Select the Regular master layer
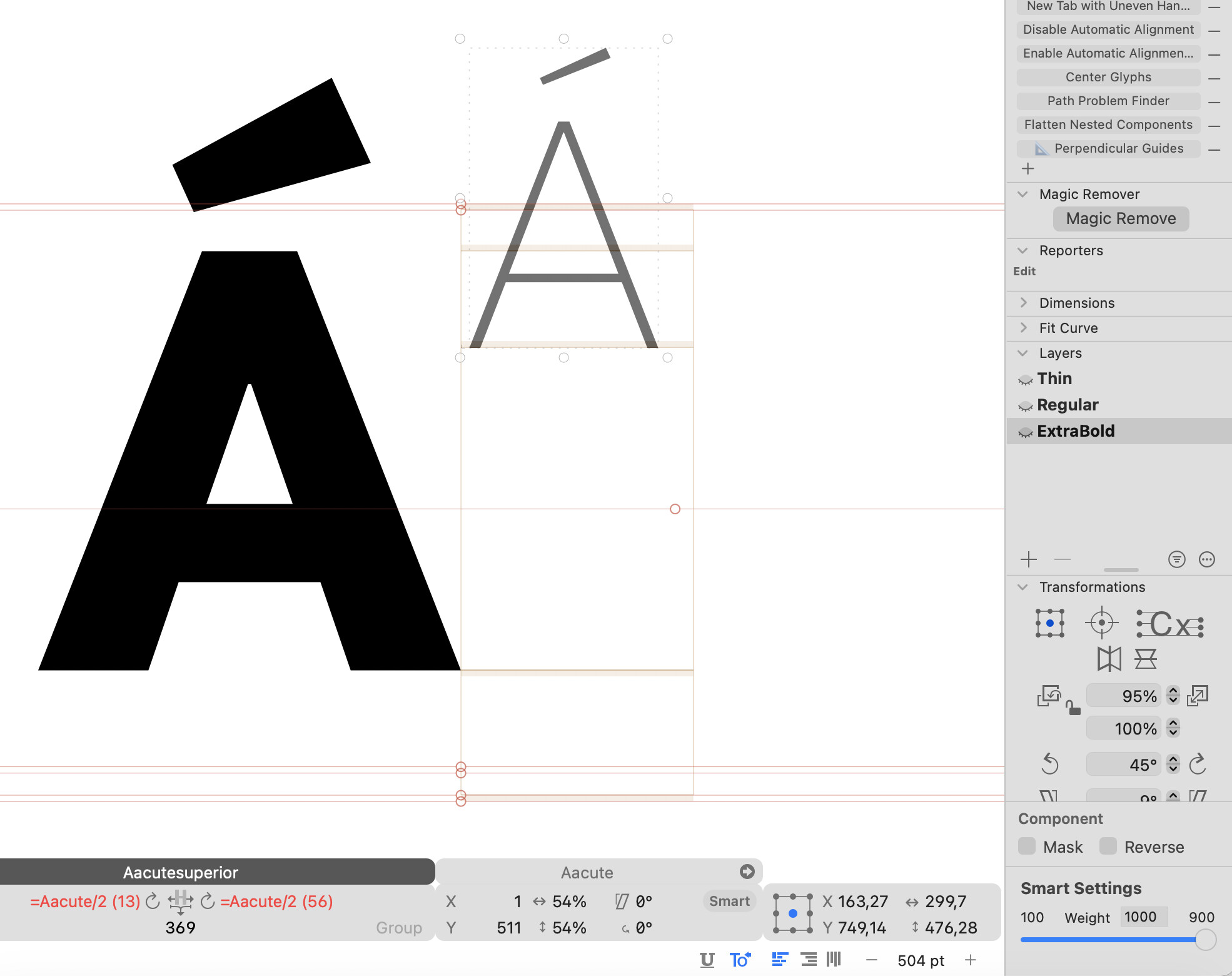 (x=1068, y=405)
